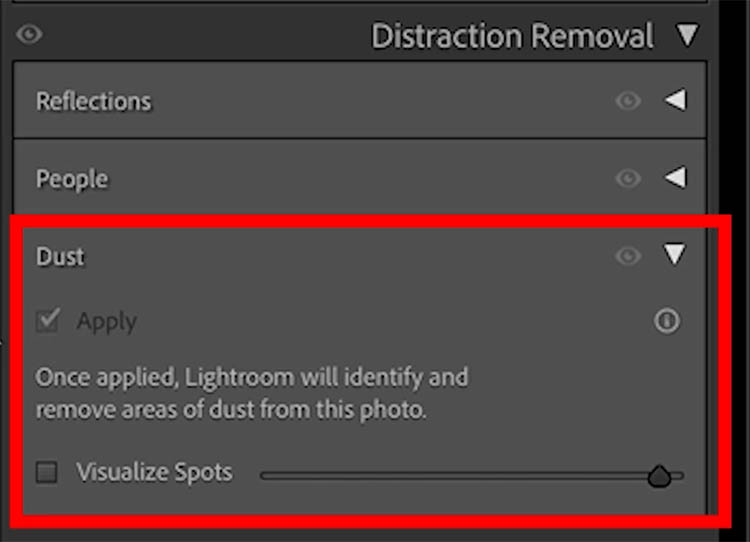Click the Distraction Removal panel title
Screen dimensions: 750x542
coord(512,37)
